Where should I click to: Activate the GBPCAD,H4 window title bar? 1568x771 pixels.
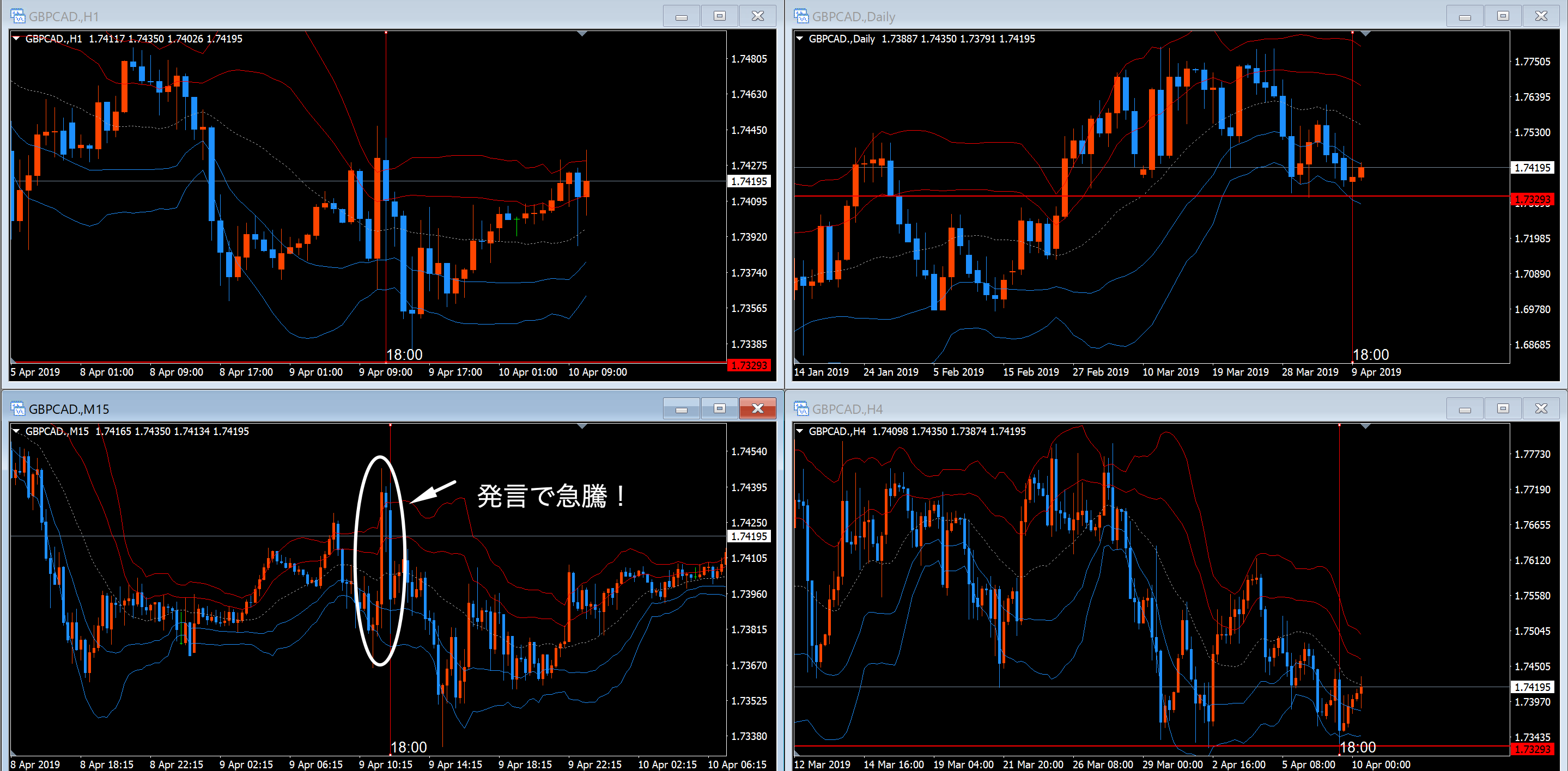pyautogui.click(x=1096, y=408)
